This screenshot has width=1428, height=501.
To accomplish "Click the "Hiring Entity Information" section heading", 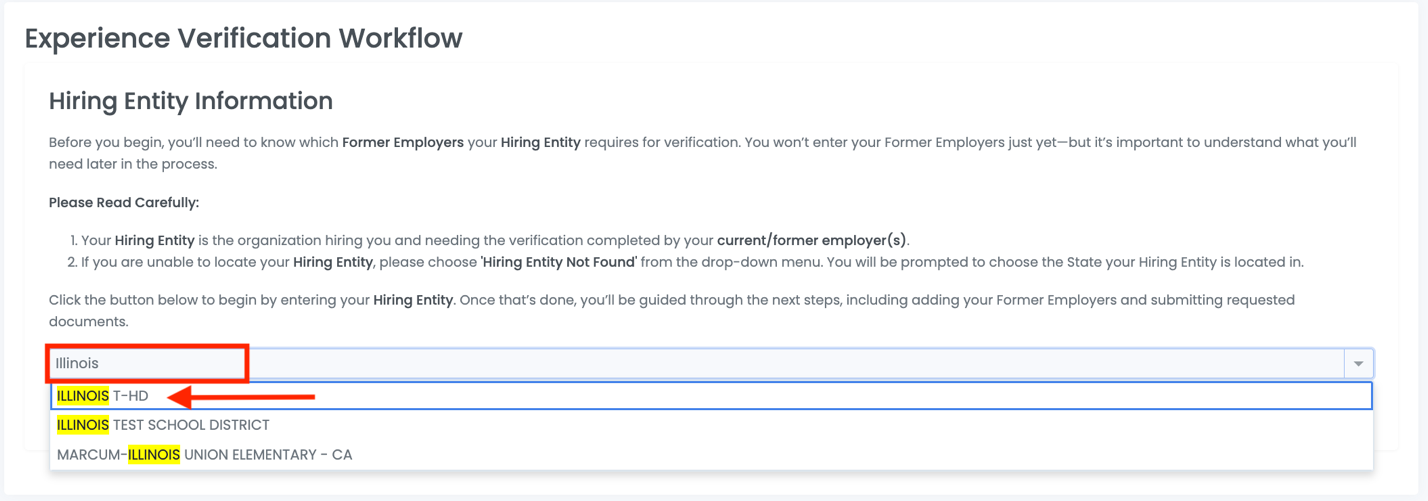I will click(x=190, y=101).
